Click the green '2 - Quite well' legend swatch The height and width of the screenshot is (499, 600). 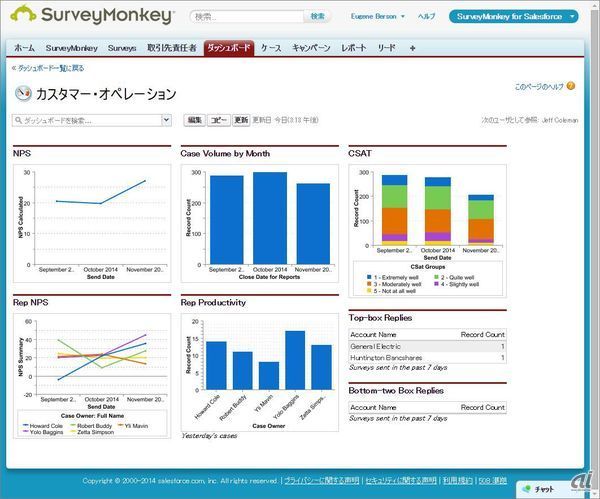436,277
